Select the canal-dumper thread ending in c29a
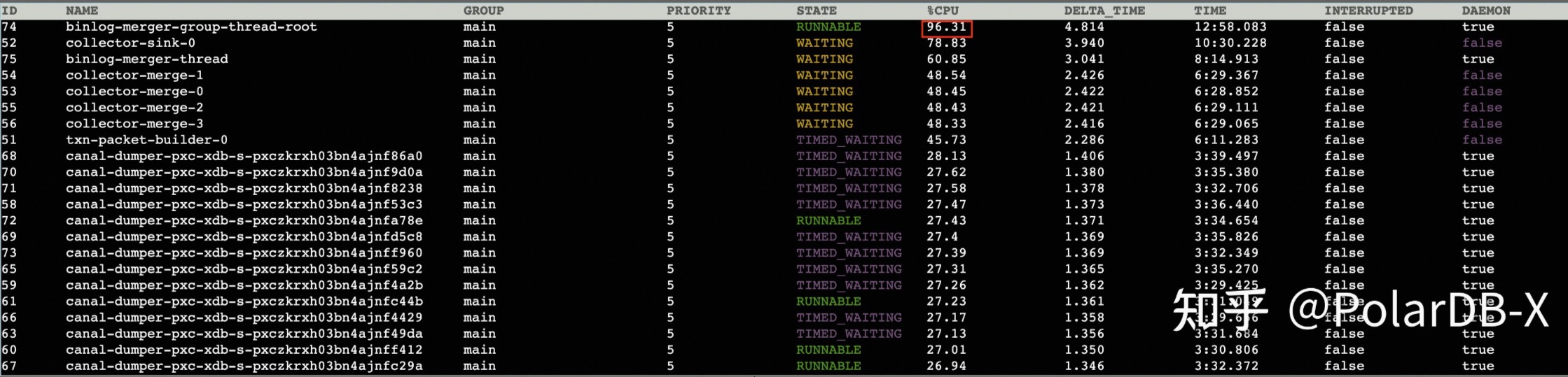1568x377 pixels. pos(244,365)
